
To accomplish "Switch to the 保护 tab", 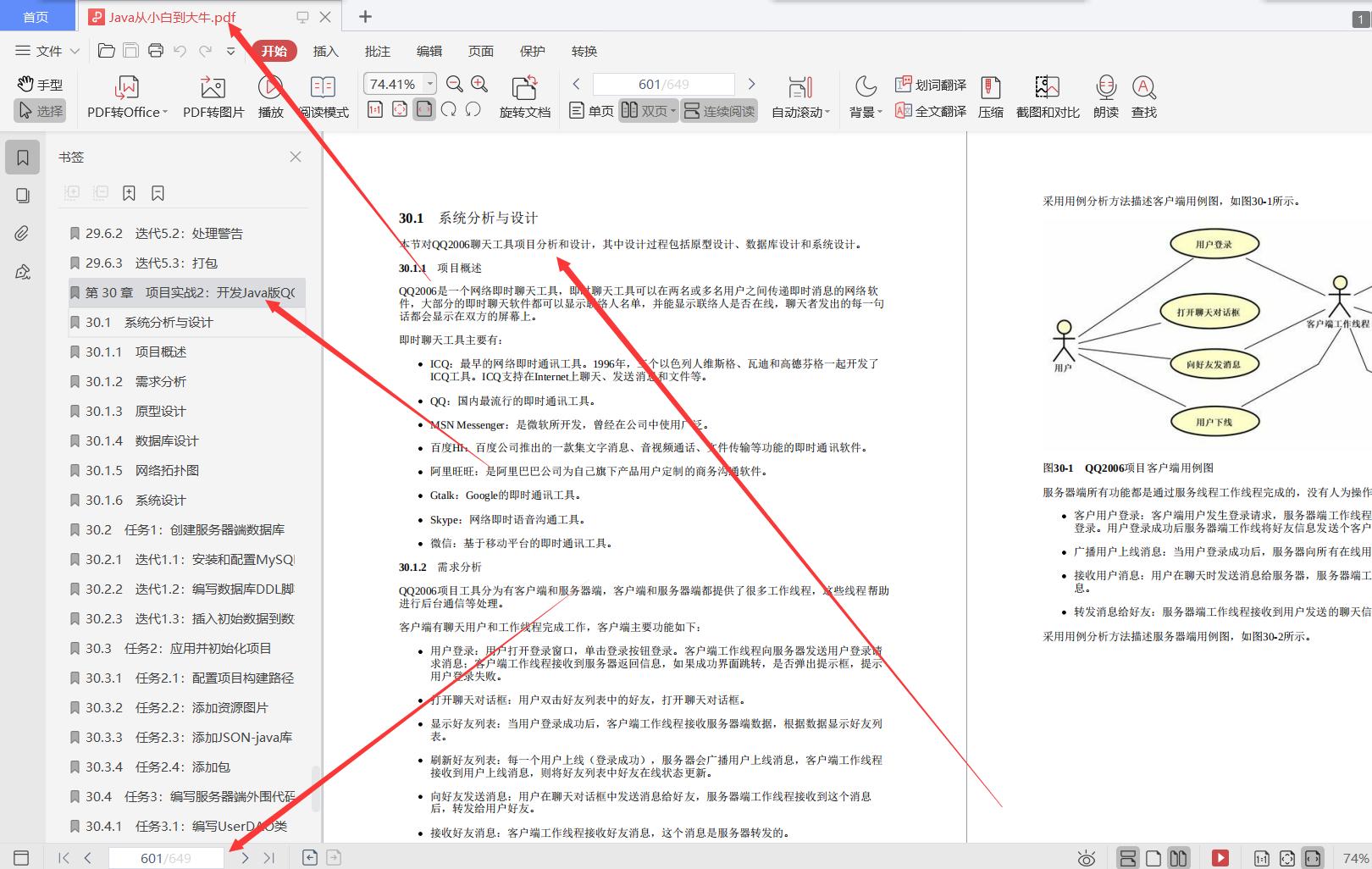I will click(x=533, y=51).
